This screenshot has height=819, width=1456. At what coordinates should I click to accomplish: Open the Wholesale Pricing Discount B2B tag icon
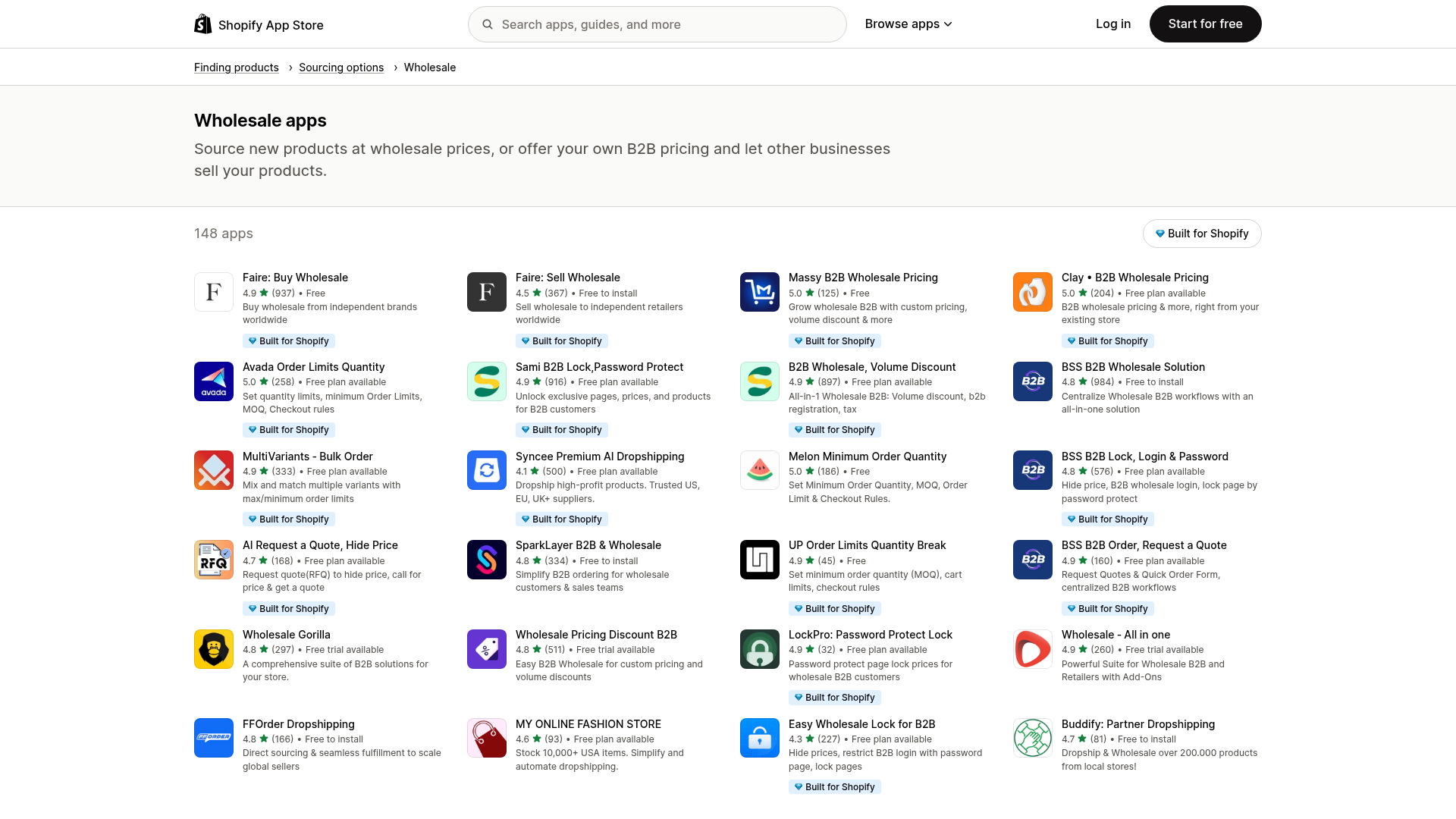click(487, 649)
